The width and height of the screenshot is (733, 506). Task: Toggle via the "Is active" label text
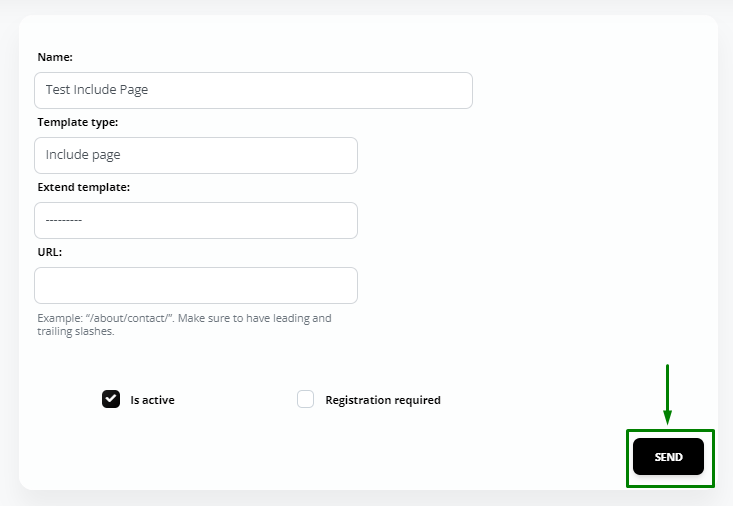point(152,400)
